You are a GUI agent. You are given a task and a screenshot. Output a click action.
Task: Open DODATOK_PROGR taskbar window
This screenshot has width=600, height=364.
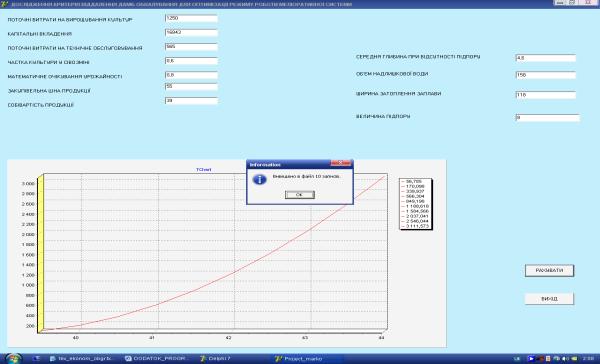point(158,359)
